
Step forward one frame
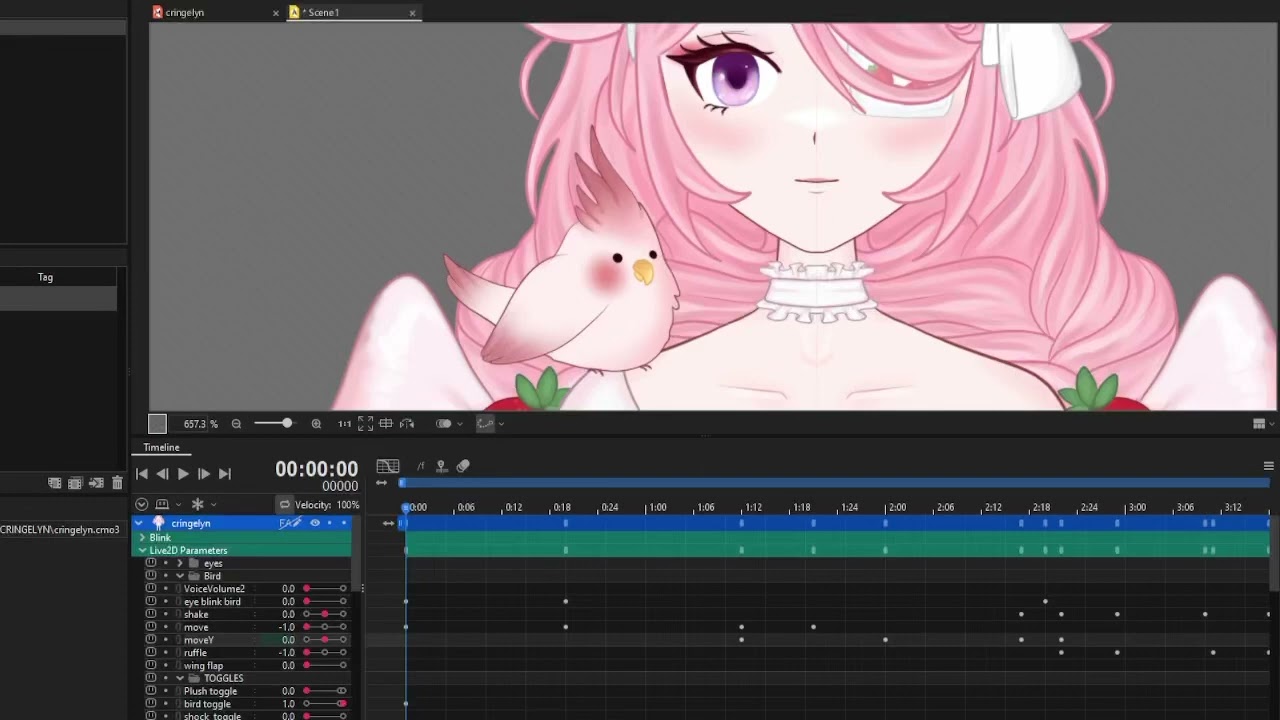pos(204,474)
